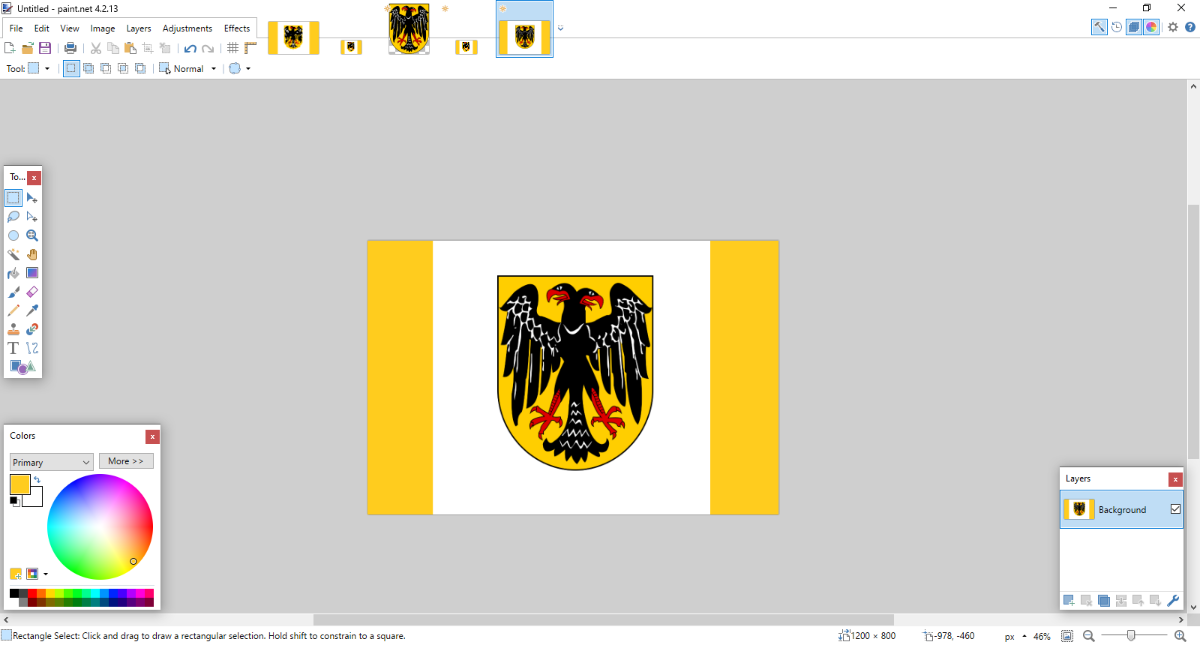Expand the image list arrow

tap(561, 28)
